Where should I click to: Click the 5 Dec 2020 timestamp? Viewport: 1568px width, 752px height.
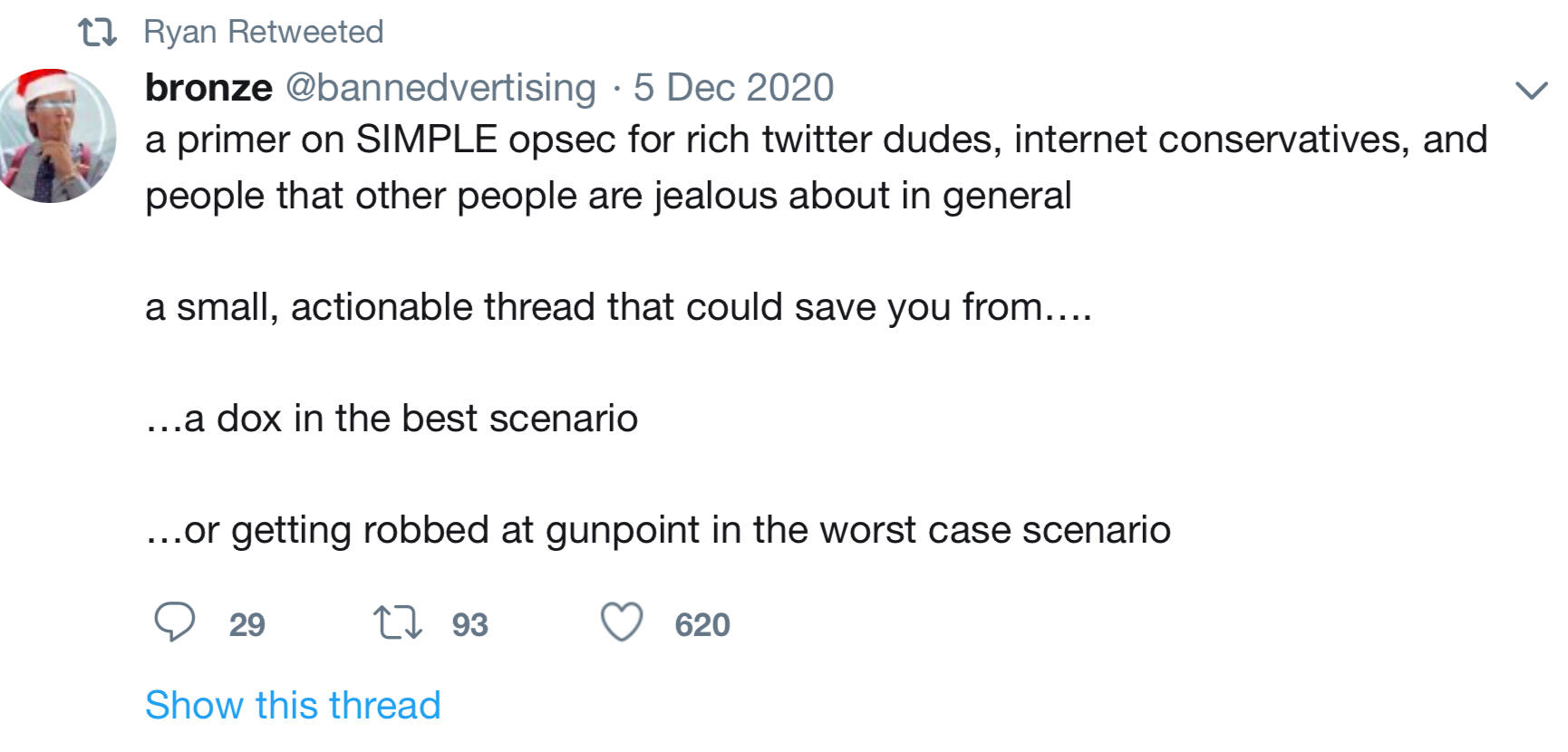pyautogui.click(x=733, y=88)
